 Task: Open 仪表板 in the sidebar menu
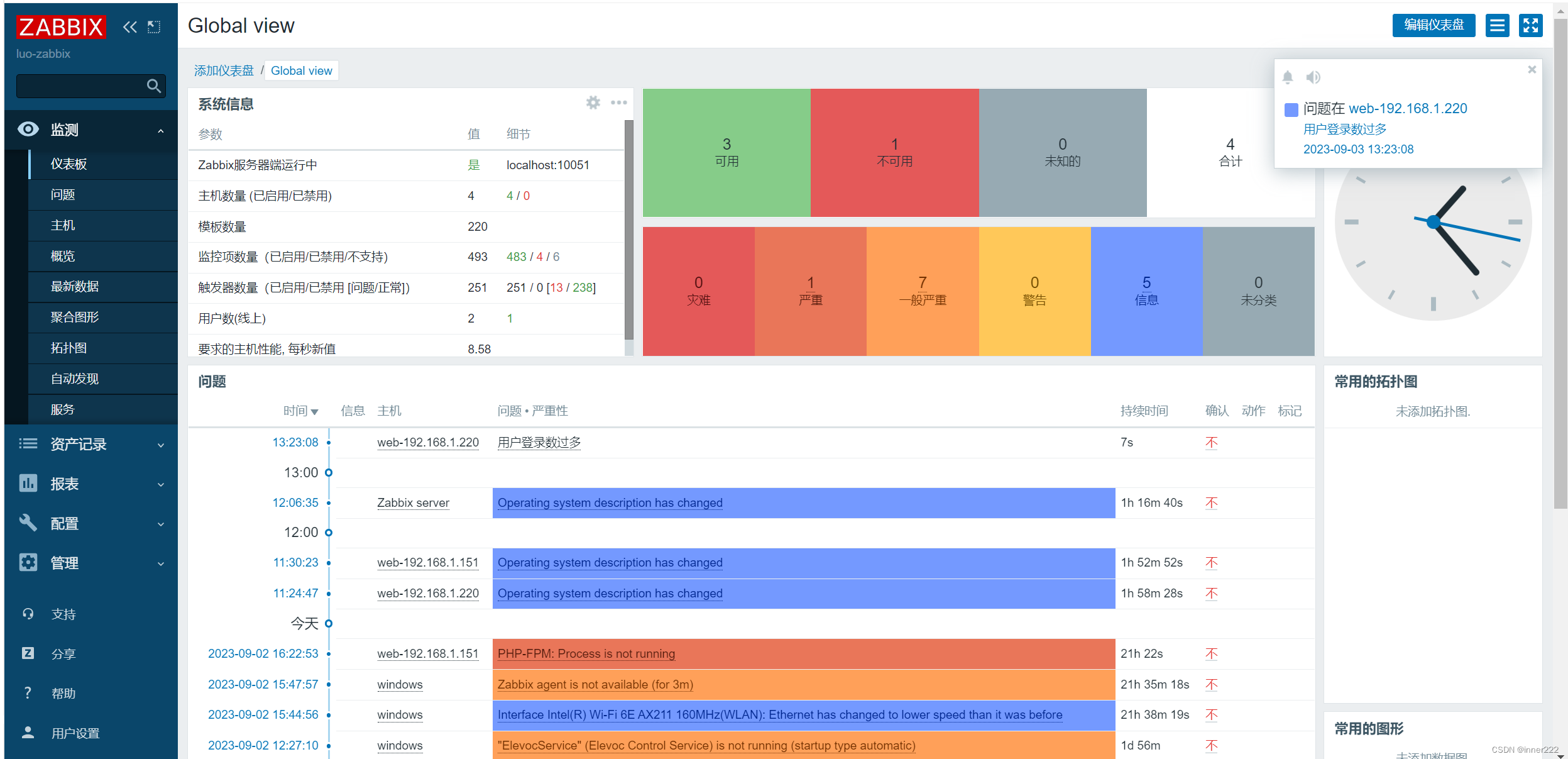pyautogui.click(x=104, y=163)
